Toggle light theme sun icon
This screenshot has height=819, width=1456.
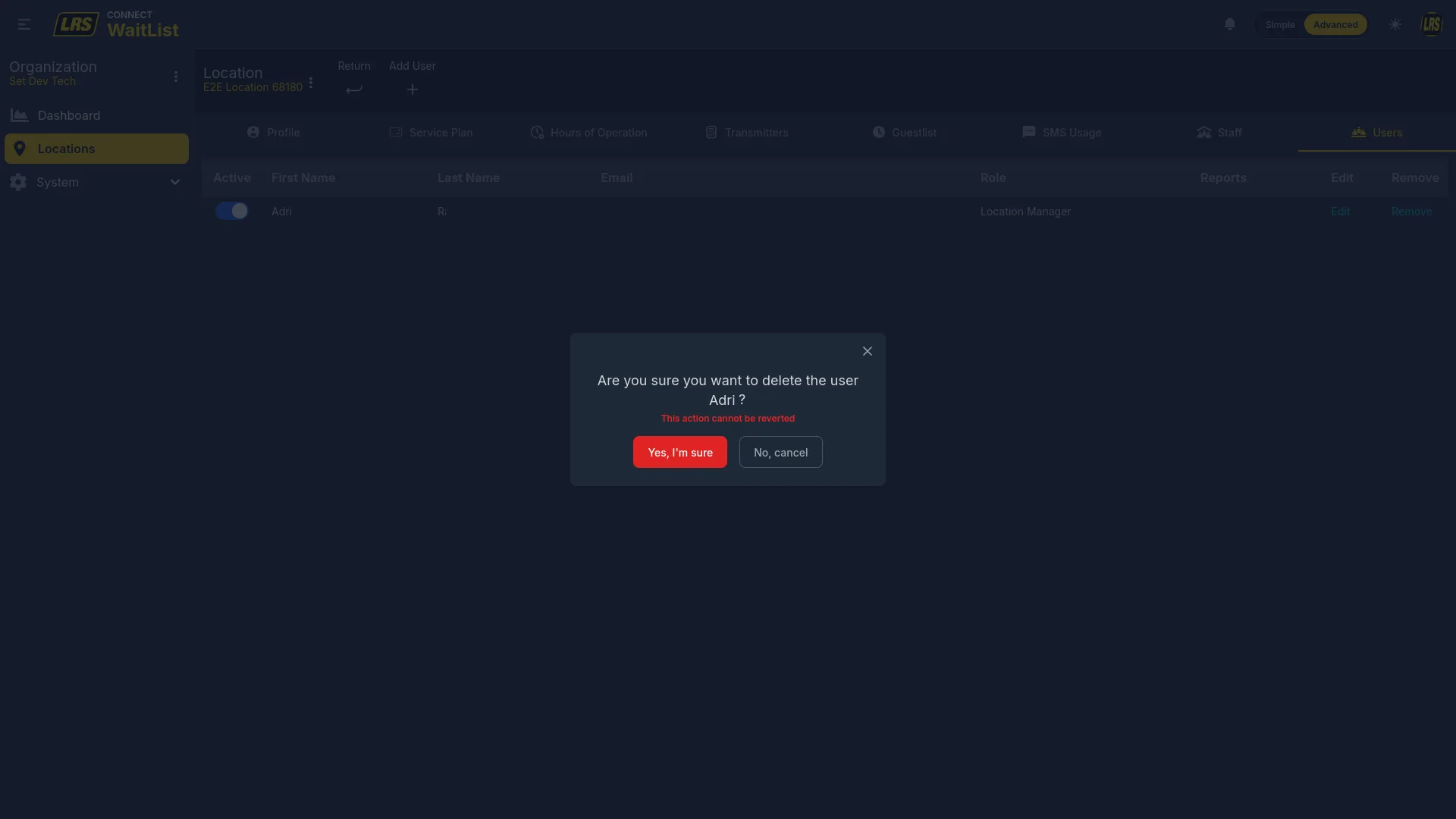[1395, 24]
